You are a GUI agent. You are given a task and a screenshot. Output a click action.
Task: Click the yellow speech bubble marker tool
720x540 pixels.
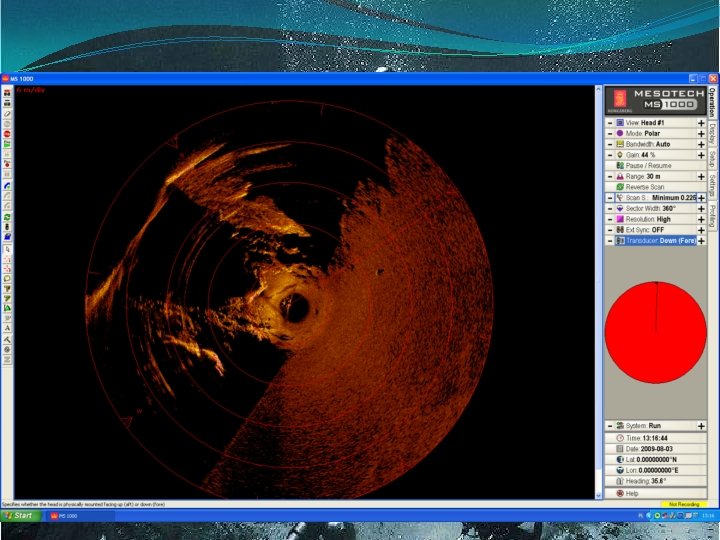[7, 279]
